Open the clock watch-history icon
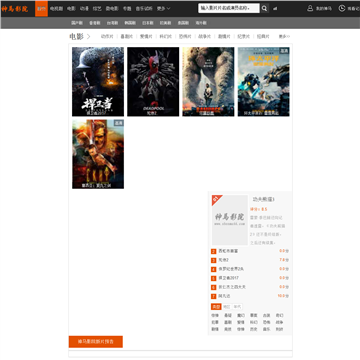360x360 pixels. coord(342,8)
